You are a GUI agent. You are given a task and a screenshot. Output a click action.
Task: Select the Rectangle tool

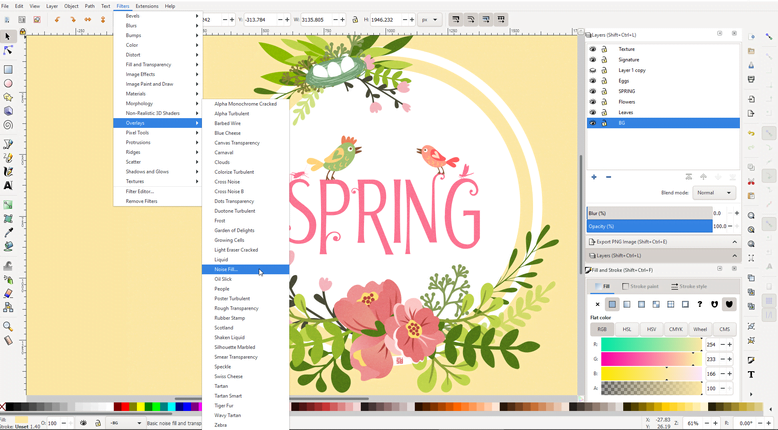[x=8, y=70]
